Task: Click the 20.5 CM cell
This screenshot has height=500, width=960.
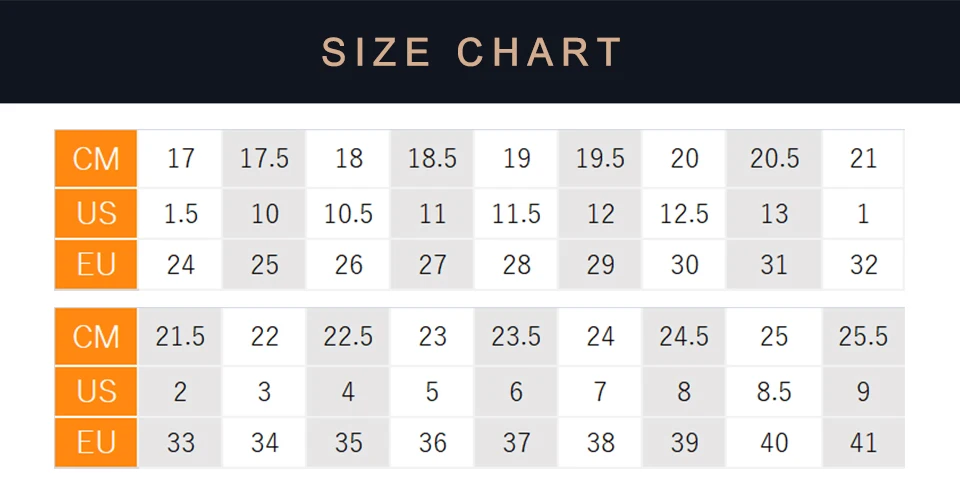Action: pos(774,158)
